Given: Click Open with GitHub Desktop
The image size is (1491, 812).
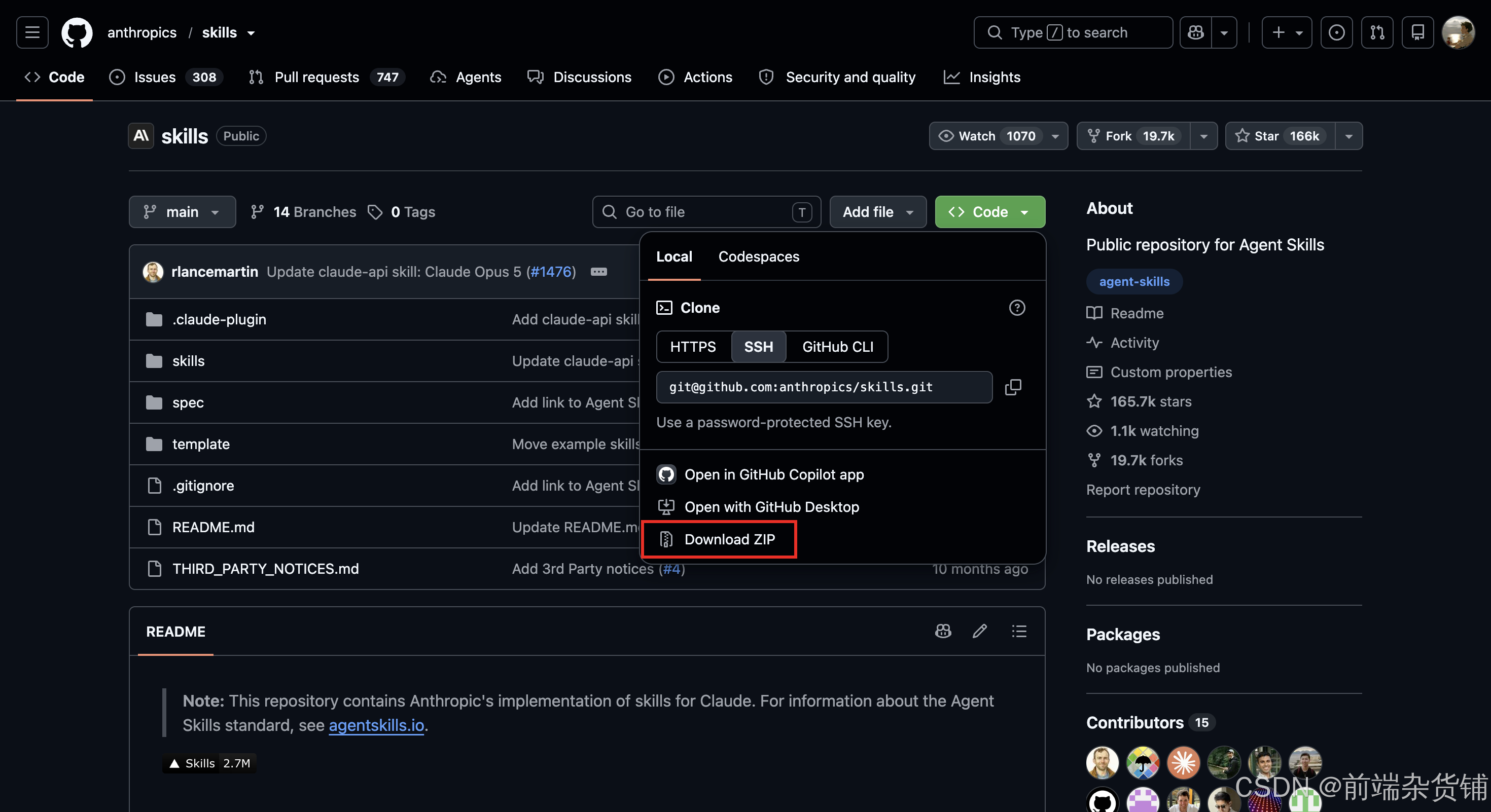Looking at the screenshot, I should [771, 507].
